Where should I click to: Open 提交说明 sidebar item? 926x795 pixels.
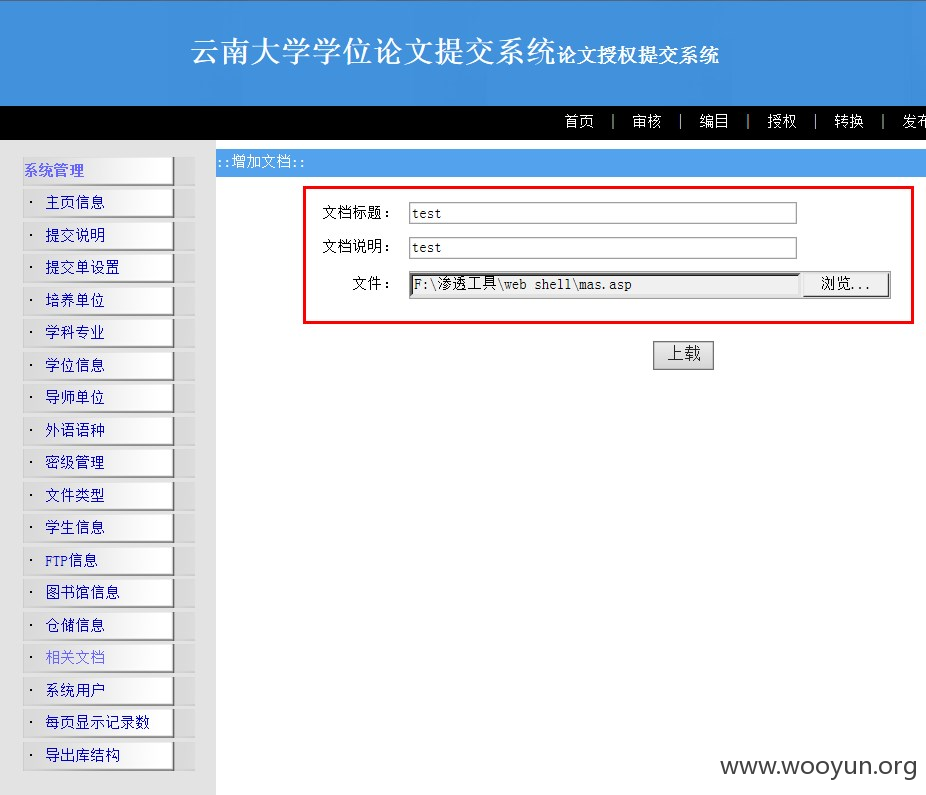coord(75,235)
